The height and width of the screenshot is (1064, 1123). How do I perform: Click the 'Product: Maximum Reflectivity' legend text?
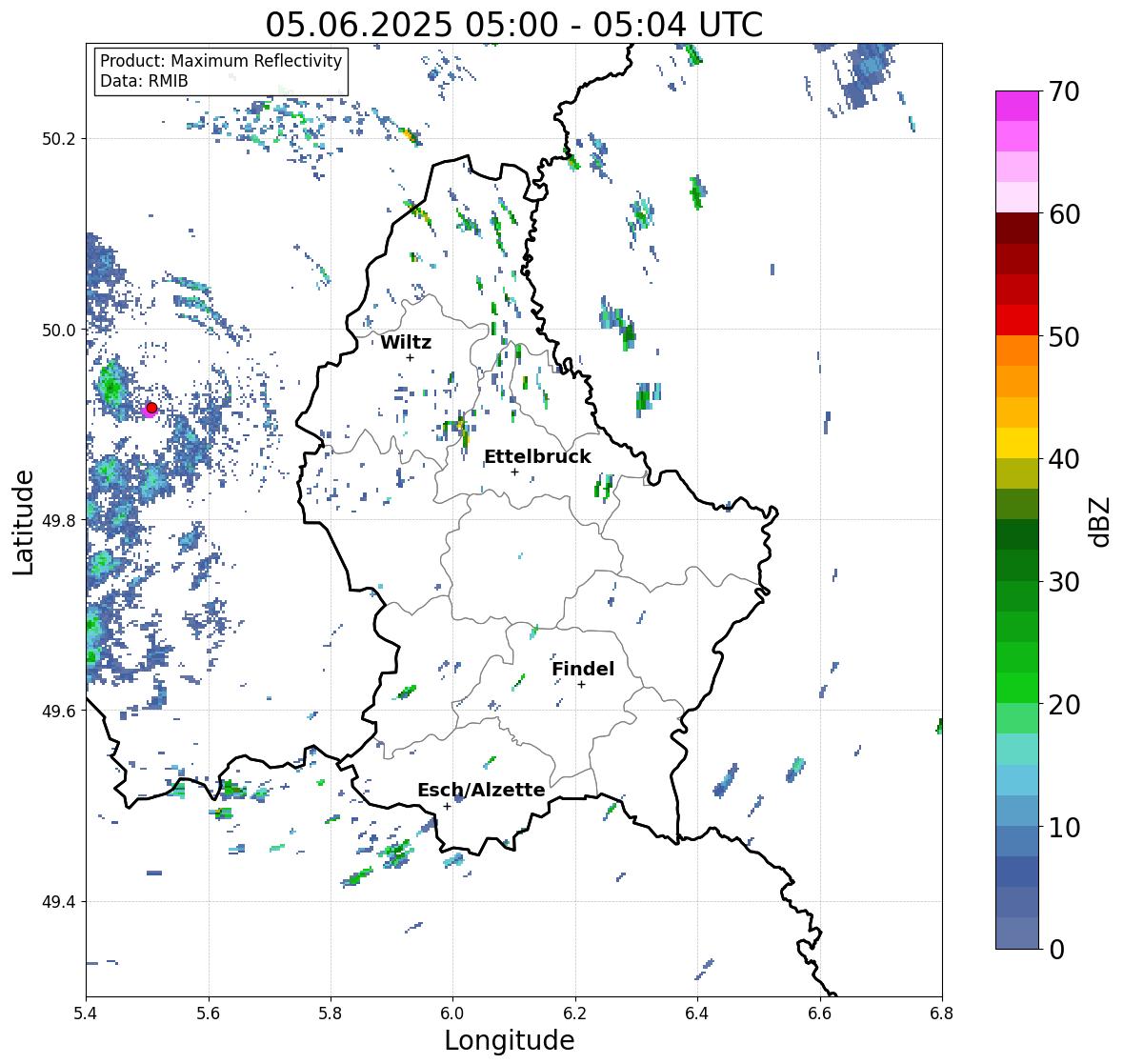(221, 61)
